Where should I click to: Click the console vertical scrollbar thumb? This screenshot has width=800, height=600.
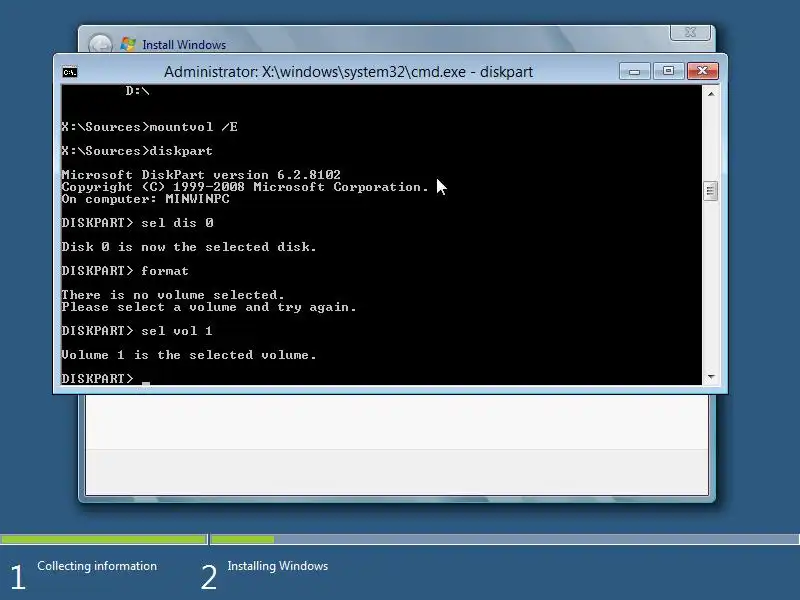(x=711, y=191)
